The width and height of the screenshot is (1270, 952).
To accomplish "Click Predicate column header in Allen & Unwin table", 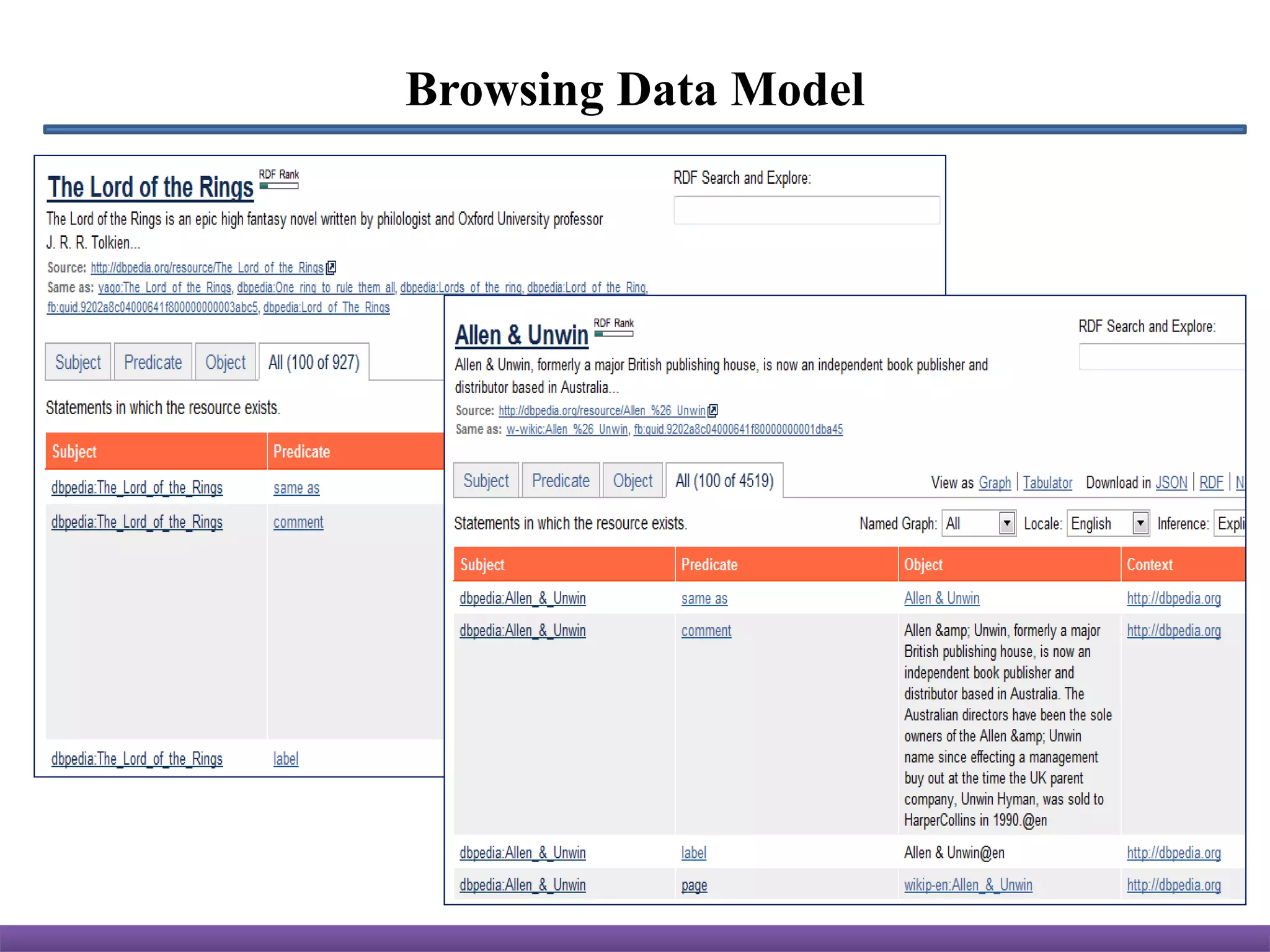I will pos(786,565).
